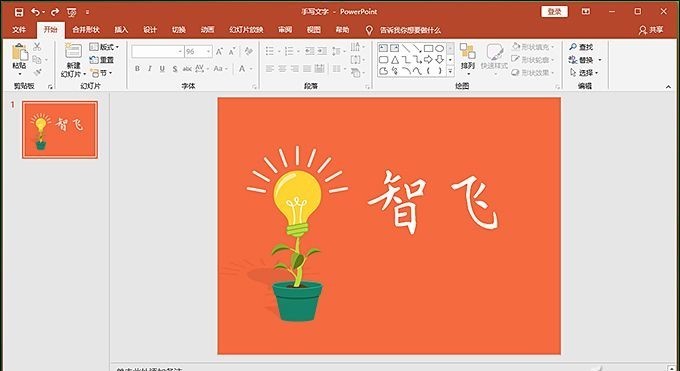Screen dimensions: 680x371
Task: Open character spacing AV dropdown
Action: 202,69
